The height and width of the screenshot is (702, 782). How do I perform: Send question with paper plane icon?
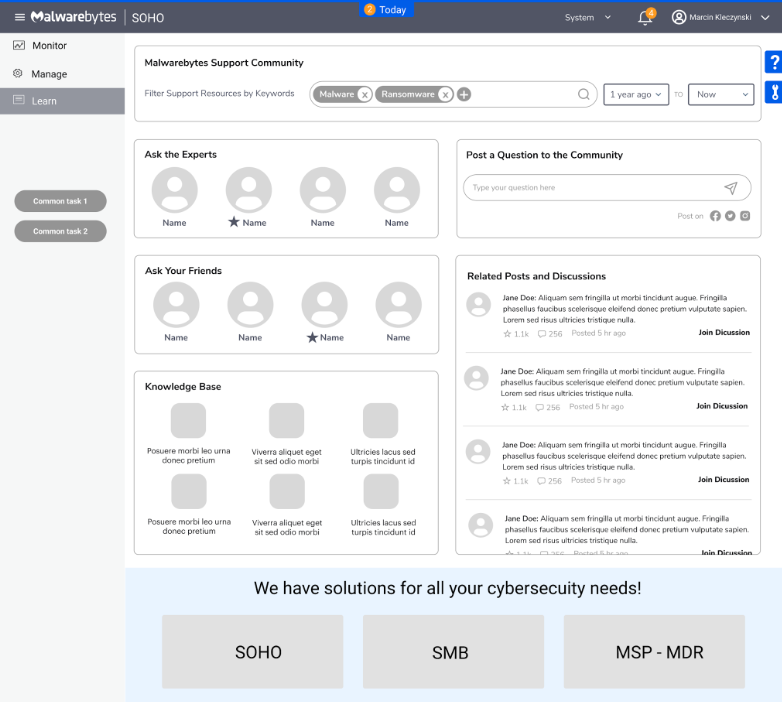(731, 188)
